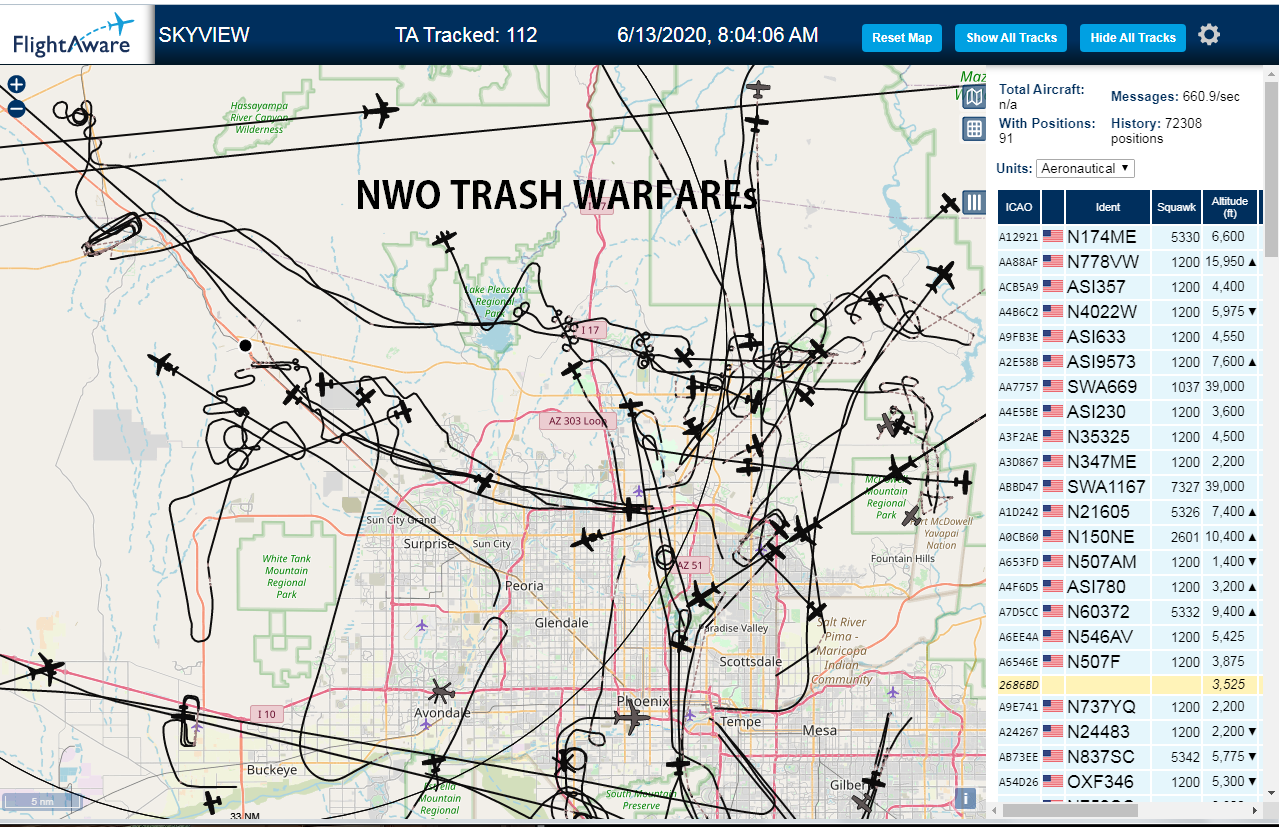Select N150NE aircraft row
Image resolution: width=1279 pixels, height=827 pixels.
click(x=1130, y=537)
